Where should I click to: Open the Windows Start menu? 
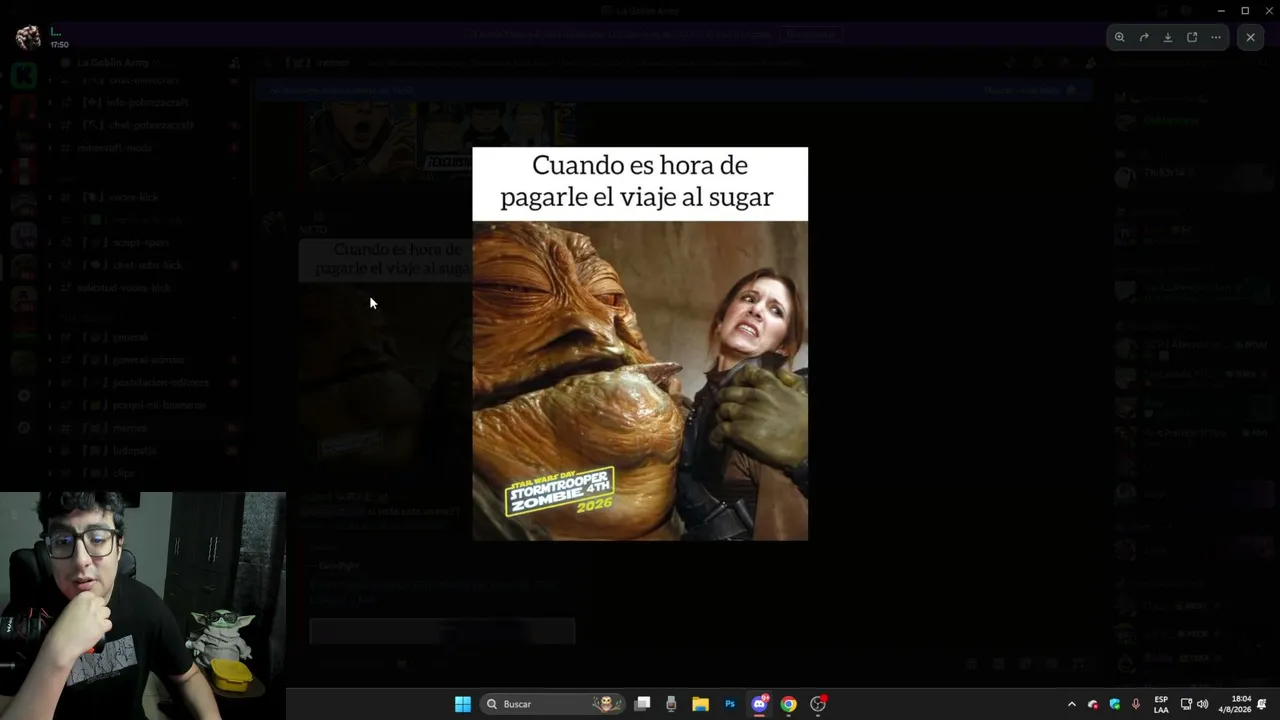click(x=463, y=704)
